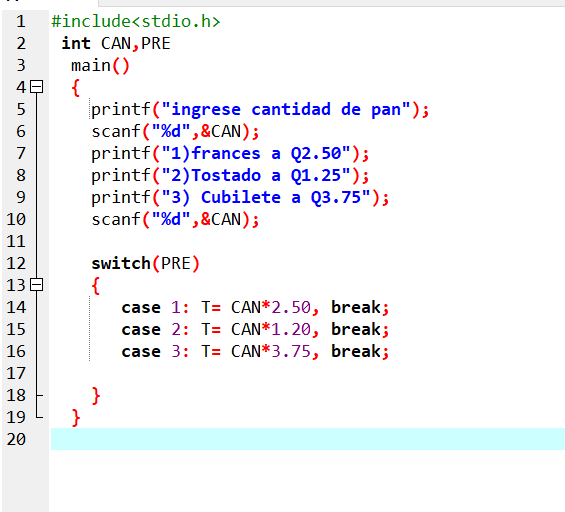
Task: Click line number 20 in the gutter
Action: 16,439
